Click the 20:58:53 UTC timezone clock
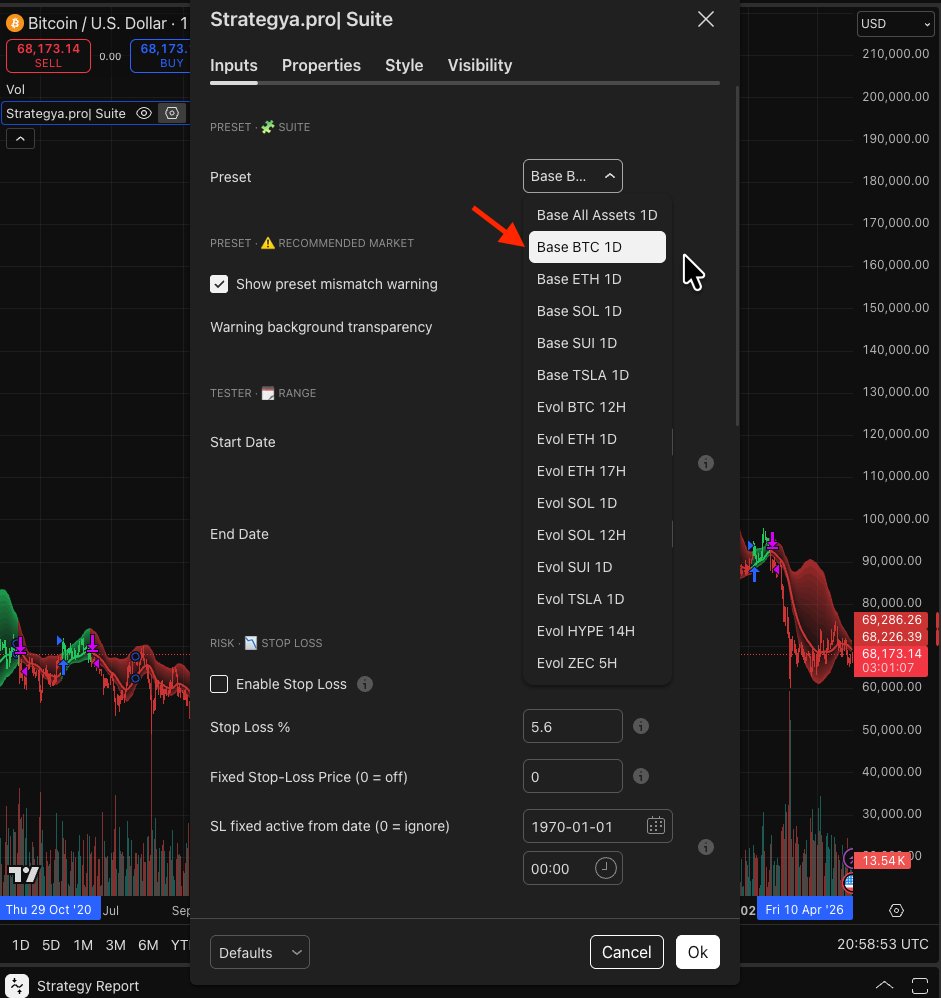The width and height of the screenshot is (941, 998). [882, 944]
